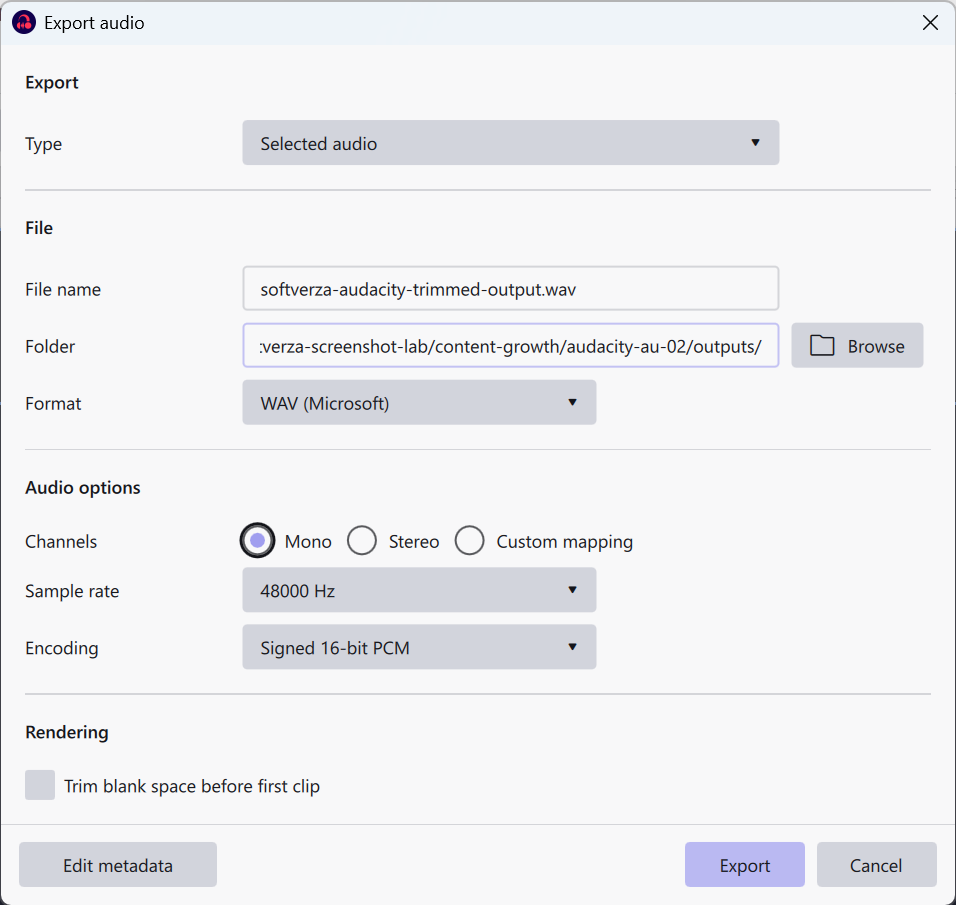Close the Export audio dialog
This screenshot has width=956, height=905.
click(x=930, y=23)
